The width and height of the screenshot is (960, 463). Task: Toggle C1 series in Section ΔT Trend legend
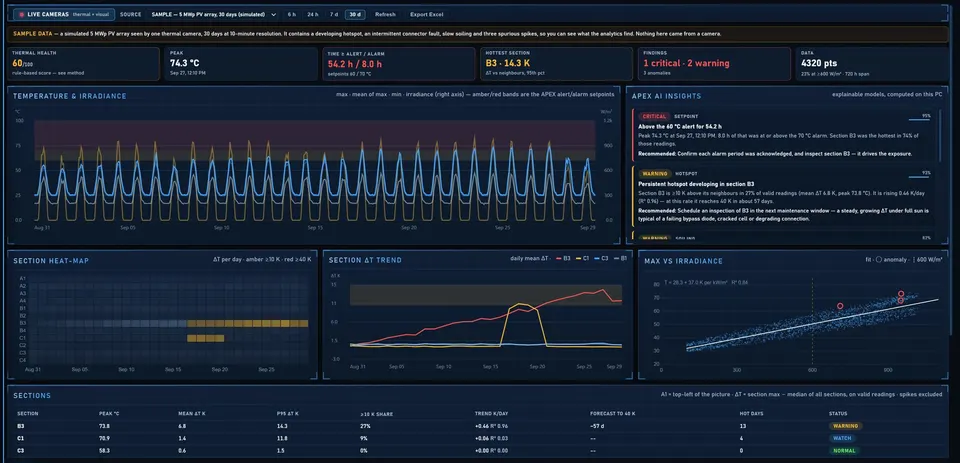pos(583,260)
